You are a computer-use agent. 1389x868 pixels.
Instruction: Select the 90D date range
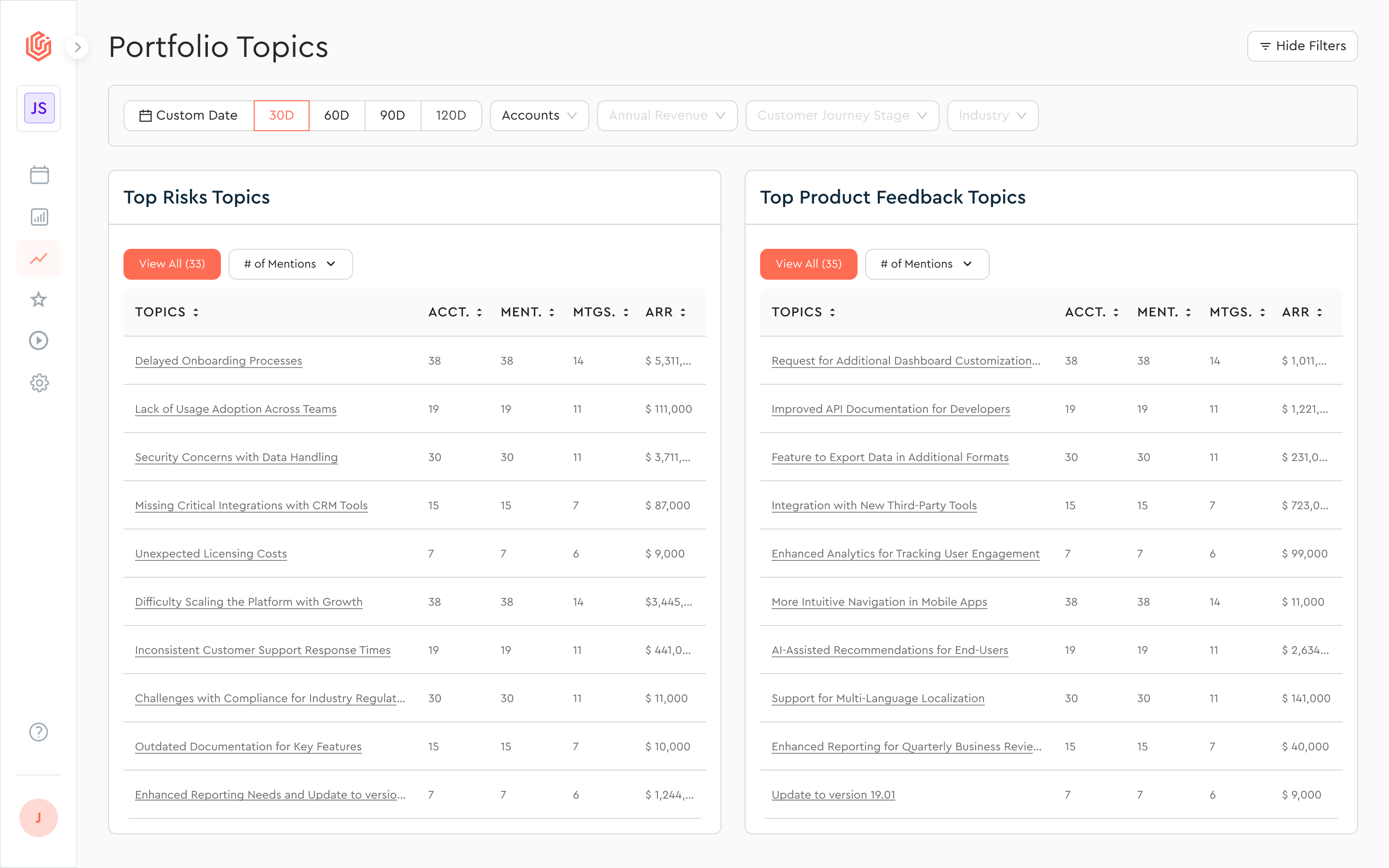393,115
